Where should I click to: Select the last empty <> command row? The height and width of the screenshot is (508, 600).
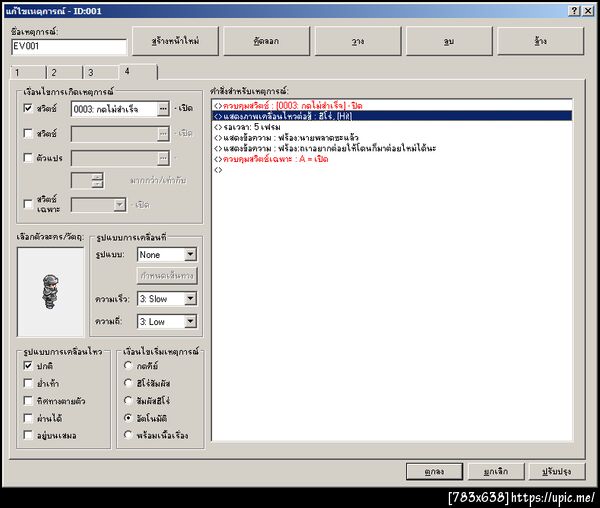tap(392, 169)
